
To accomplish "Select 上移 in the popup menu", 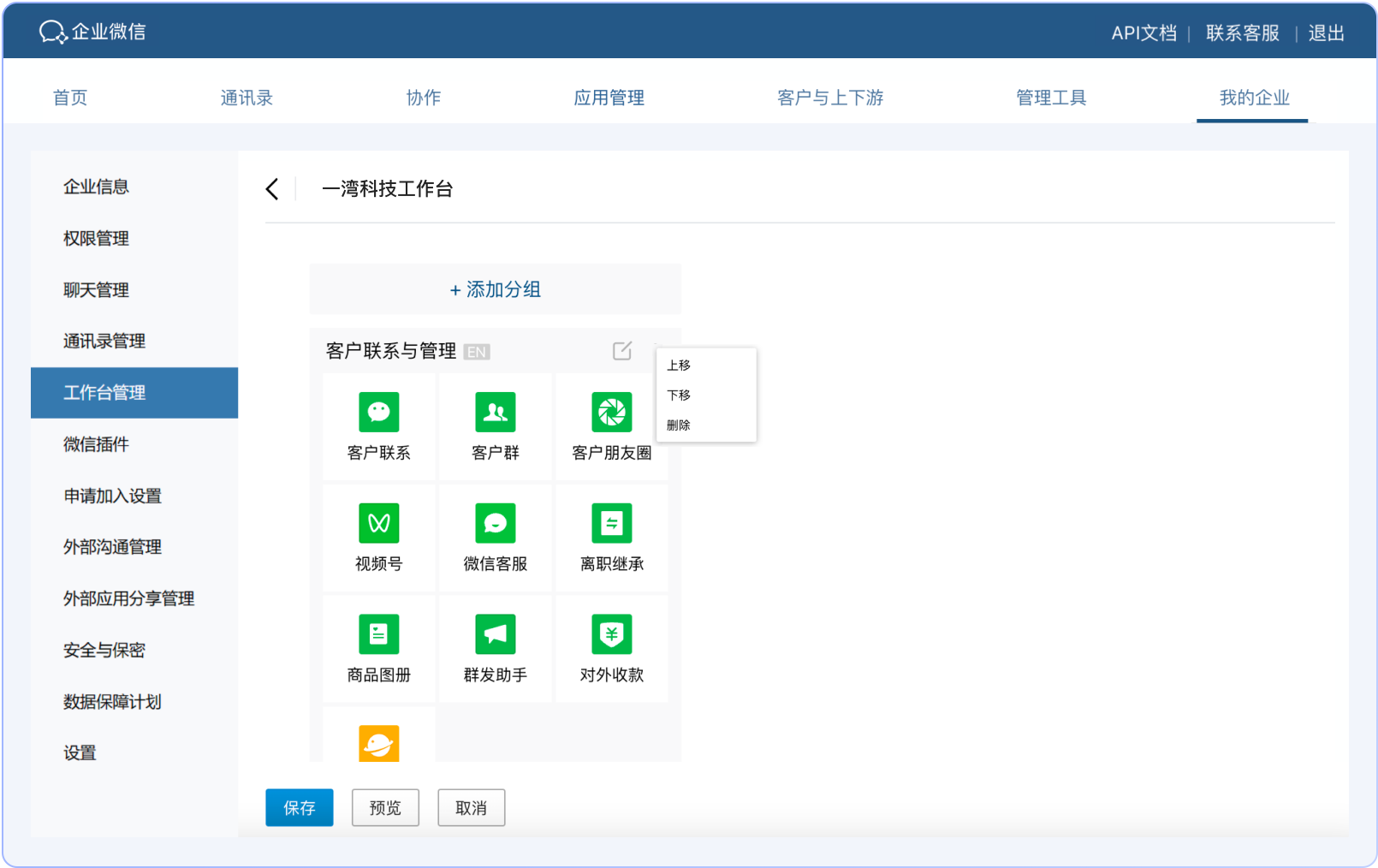I will [679, 366].
